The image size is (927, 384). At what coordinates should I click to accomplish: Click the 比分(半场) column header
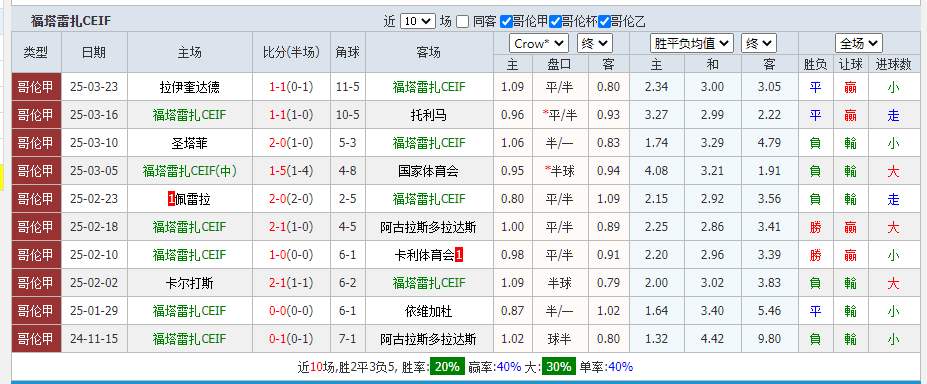coord(291,53)
